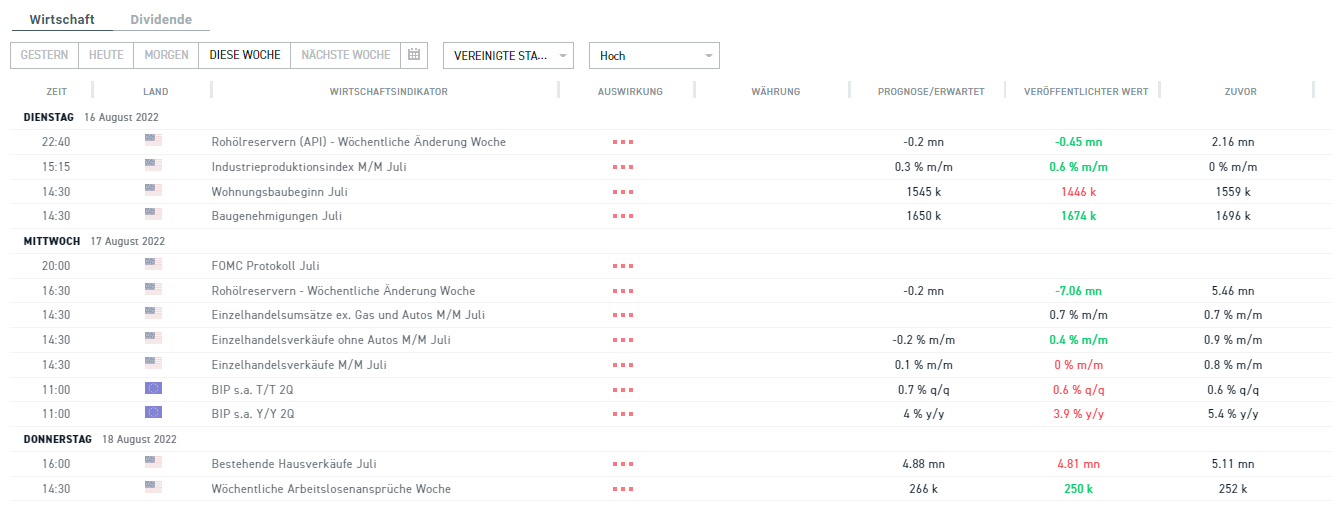Viewport: 1341px width, 511px height.
Task: Click US flag in Bestehende Hausverkäufe row
Action: pos(153,462)
